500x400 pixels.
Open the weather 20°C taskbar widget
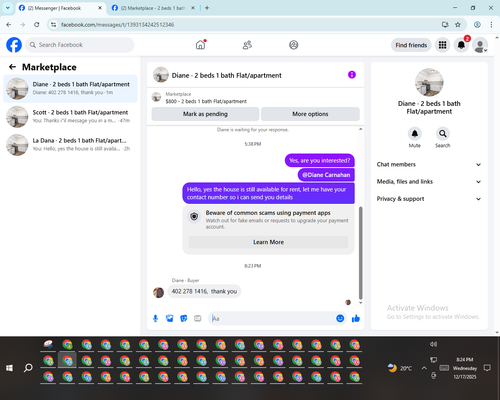[x=400, y=368]
